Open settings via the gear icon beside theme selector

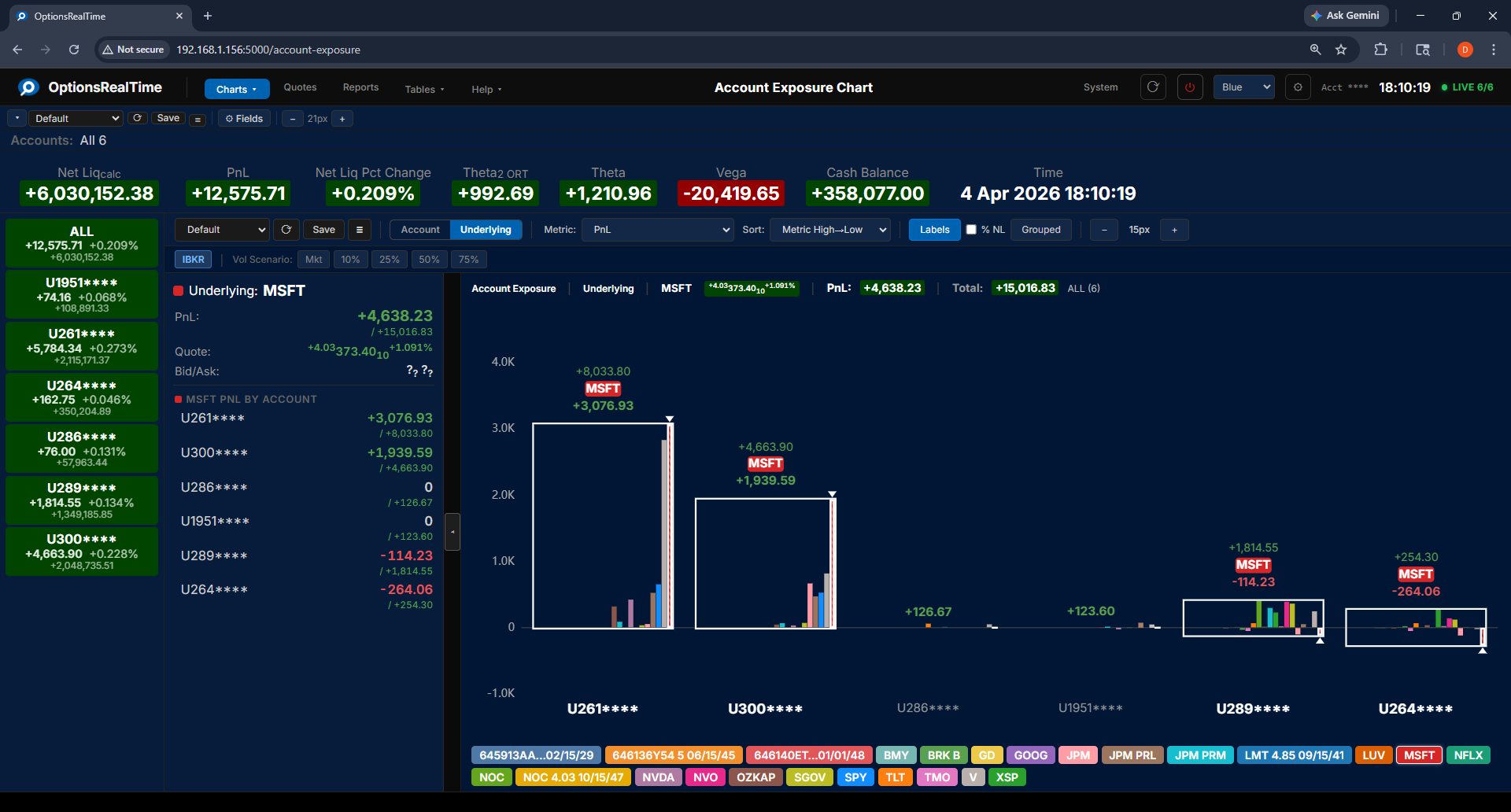coord(1298,87)
